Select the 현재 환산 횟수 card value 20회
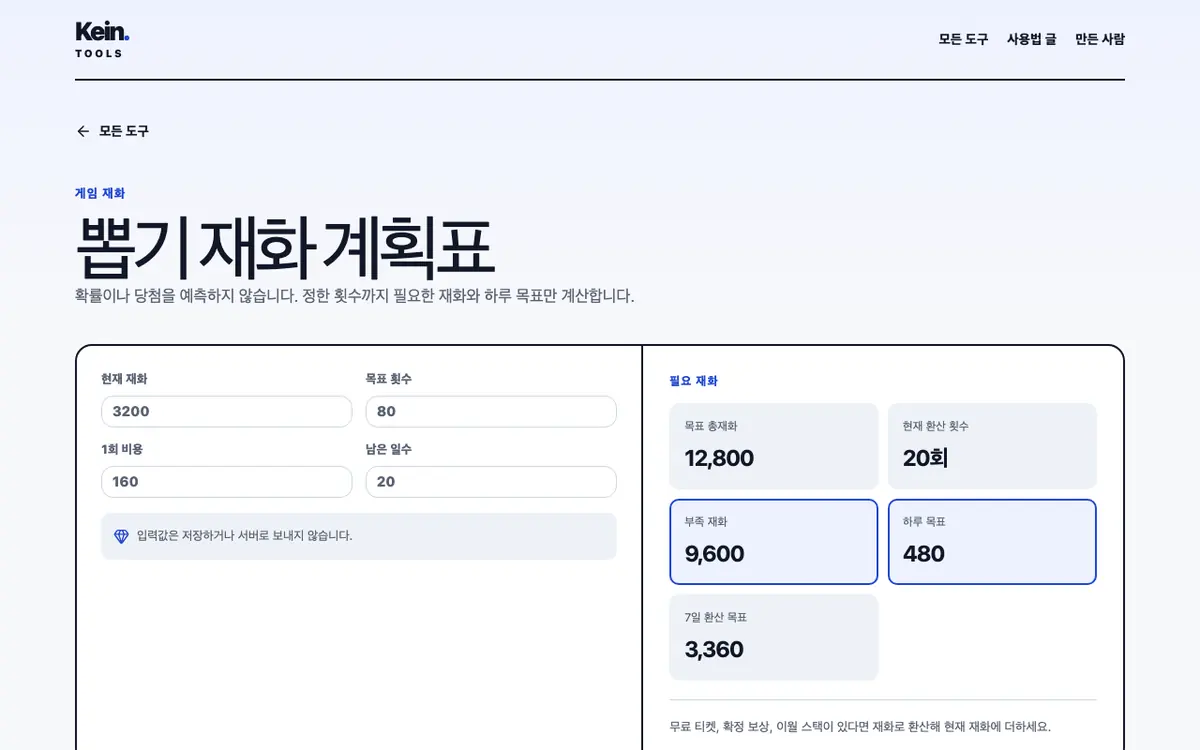This screenshot has height=750, width=1200. pyautogui.click(x=925, y=458)
